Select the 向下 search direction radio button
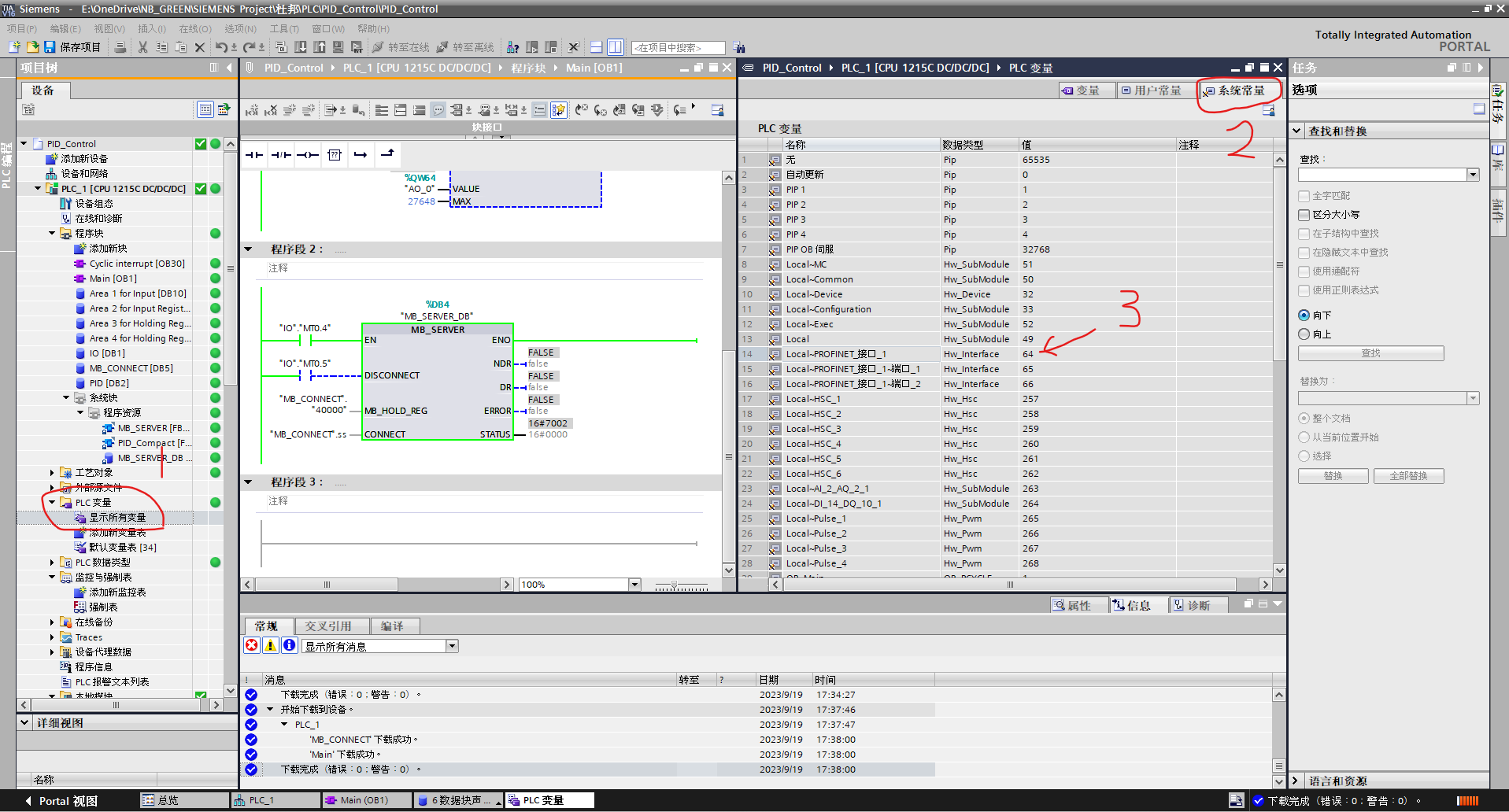 coord(1304,316)
